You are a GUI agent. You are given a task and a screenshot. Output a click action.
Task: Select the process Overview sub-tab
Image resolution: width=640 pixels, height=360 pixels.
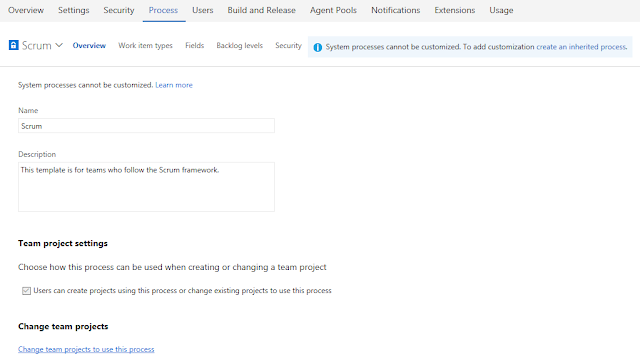pyautogui.click(x=89, y=45)
